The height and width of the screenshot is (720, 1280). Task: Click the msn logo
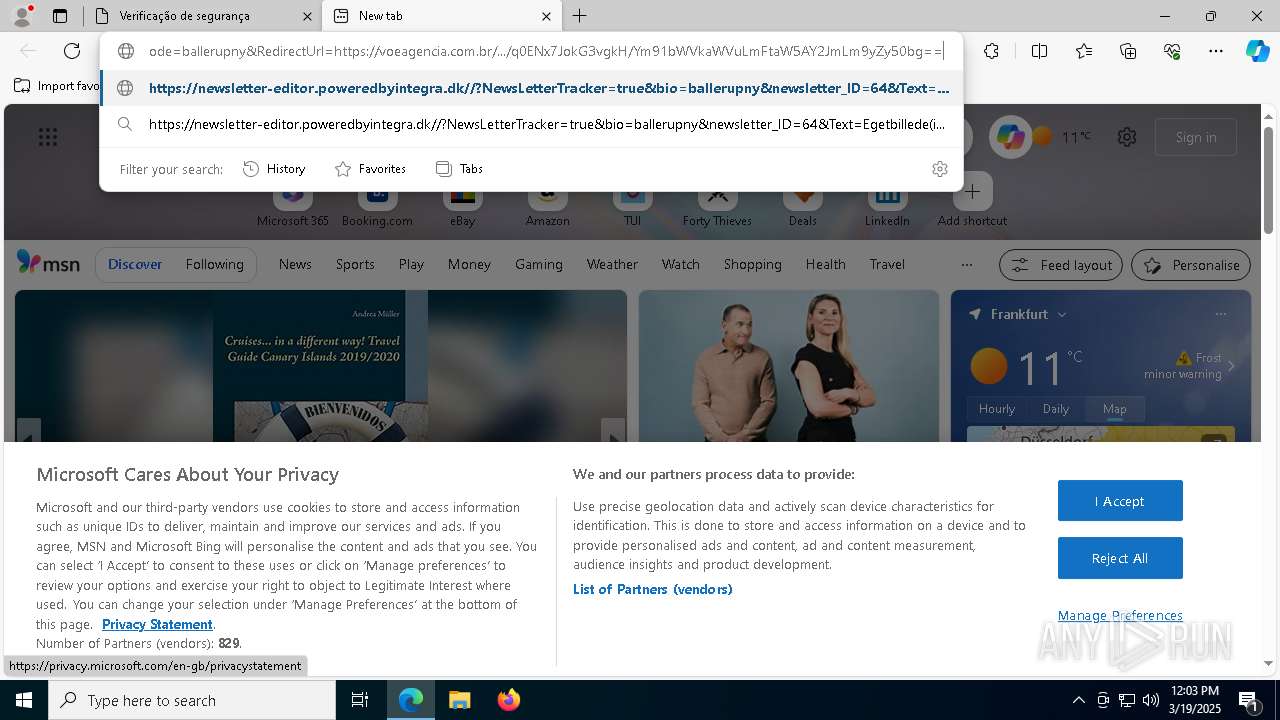pos(48,263)
